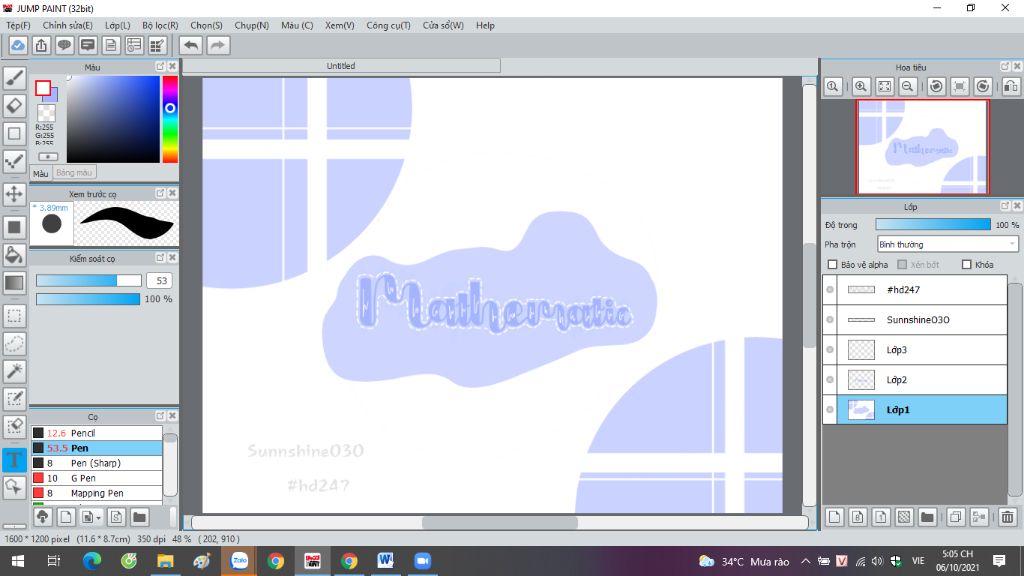
Task: Undock the Lớp layer panel
Action: tap(1005, 206)
